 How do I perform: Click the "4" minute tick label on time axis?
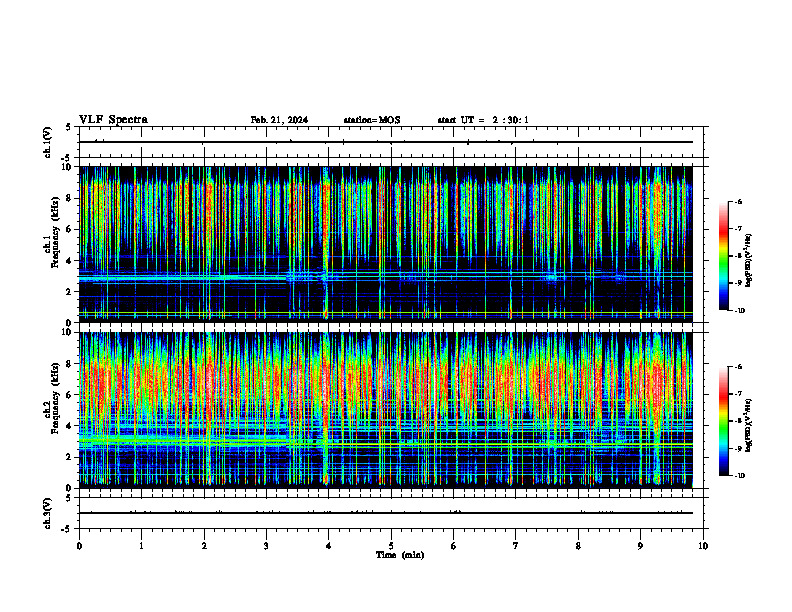click(329, 546)
